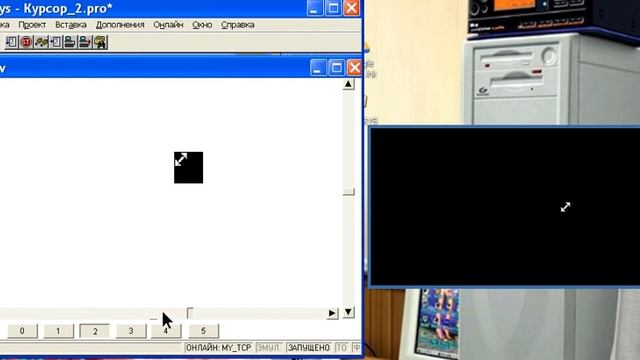Click the vertical scrollbar thumb
640x360 pixels.
point(349,191)
